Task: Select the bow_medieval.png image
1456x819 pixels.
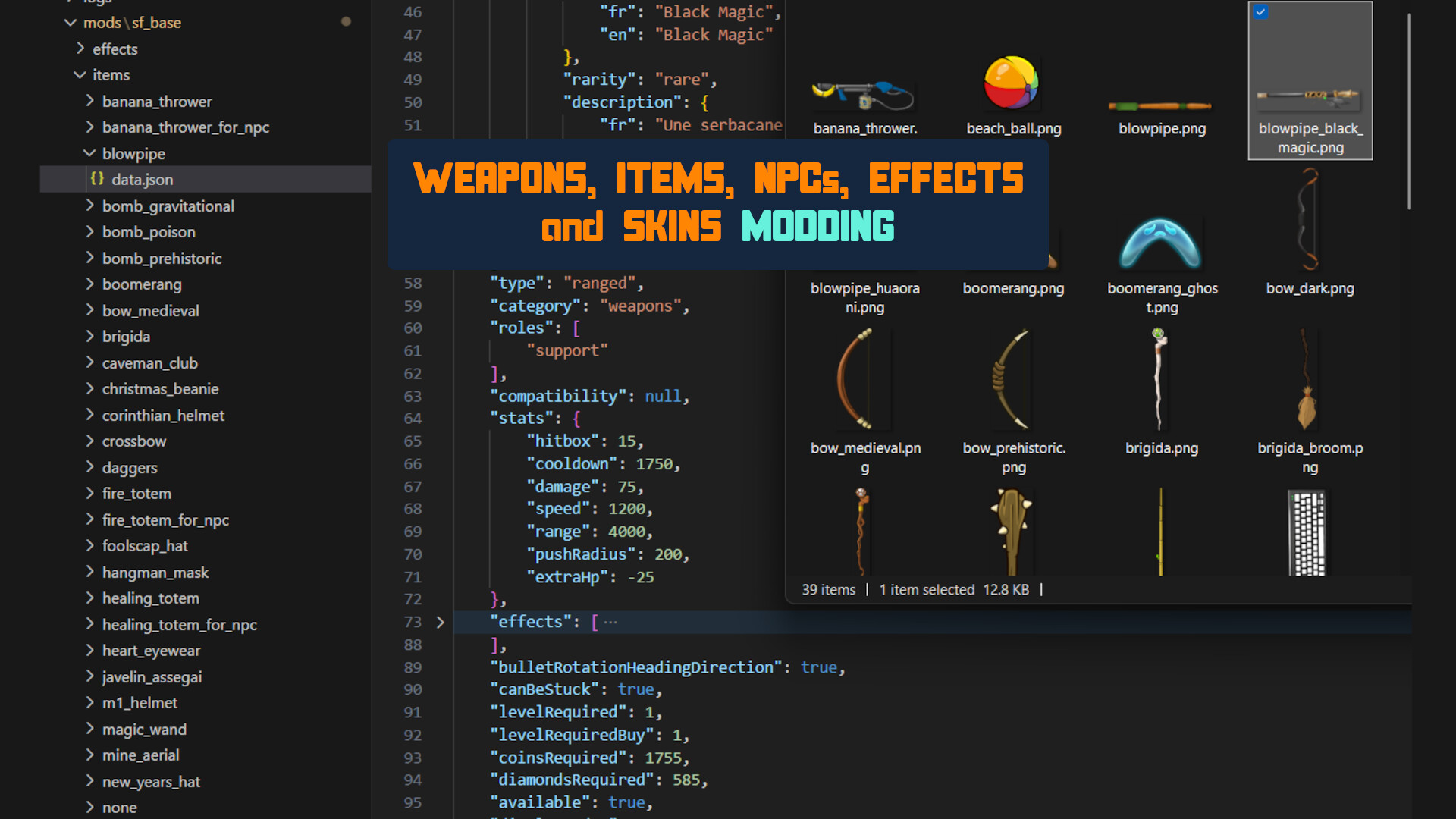Action: point(864,379)
